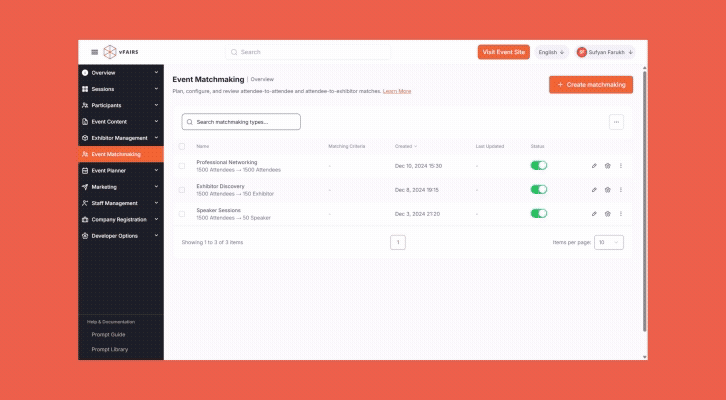Select Prompt Library in sidebar
Viewport: 726px width, 400px height.
(109, 349)
